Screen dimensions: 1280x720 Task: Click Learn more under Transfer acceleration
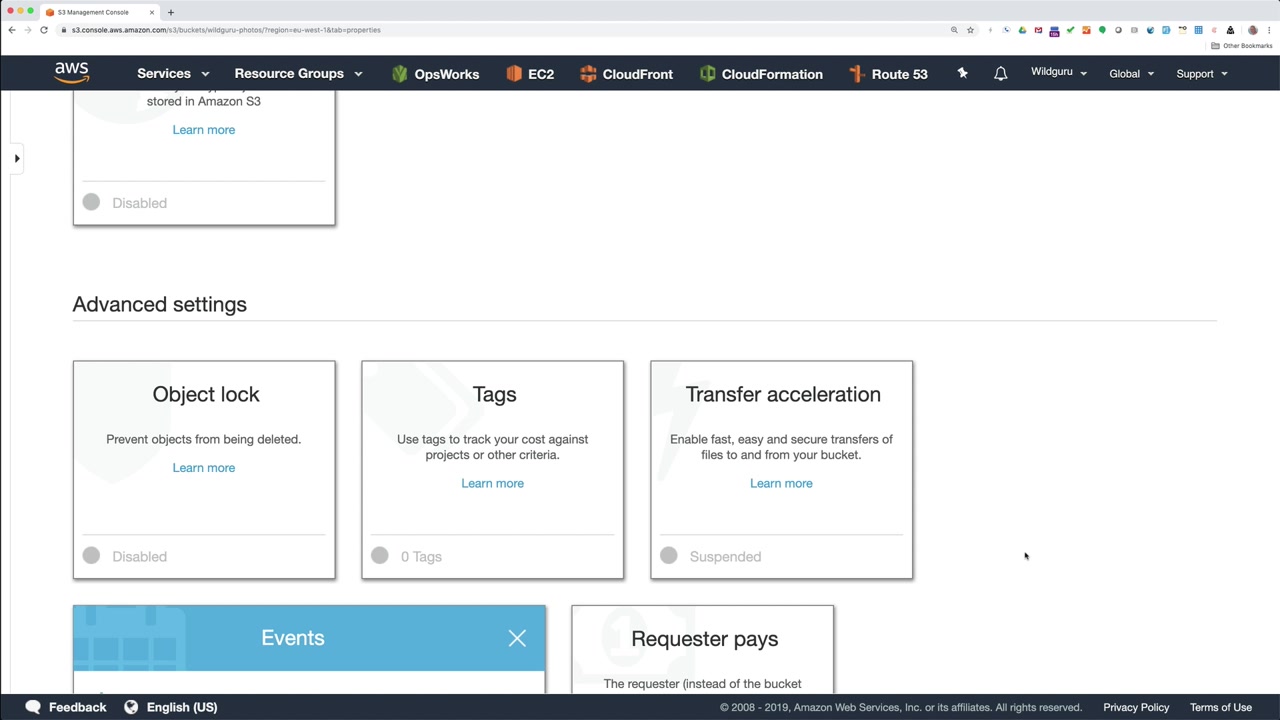781,483
